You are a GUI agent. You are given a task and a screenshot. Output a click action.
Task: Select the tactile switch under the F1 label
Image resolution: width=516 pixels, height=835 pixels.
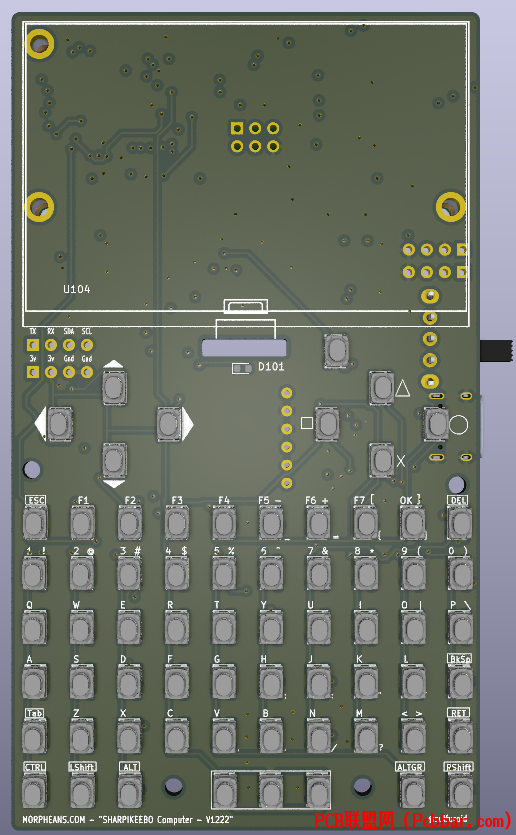[83, 523]
